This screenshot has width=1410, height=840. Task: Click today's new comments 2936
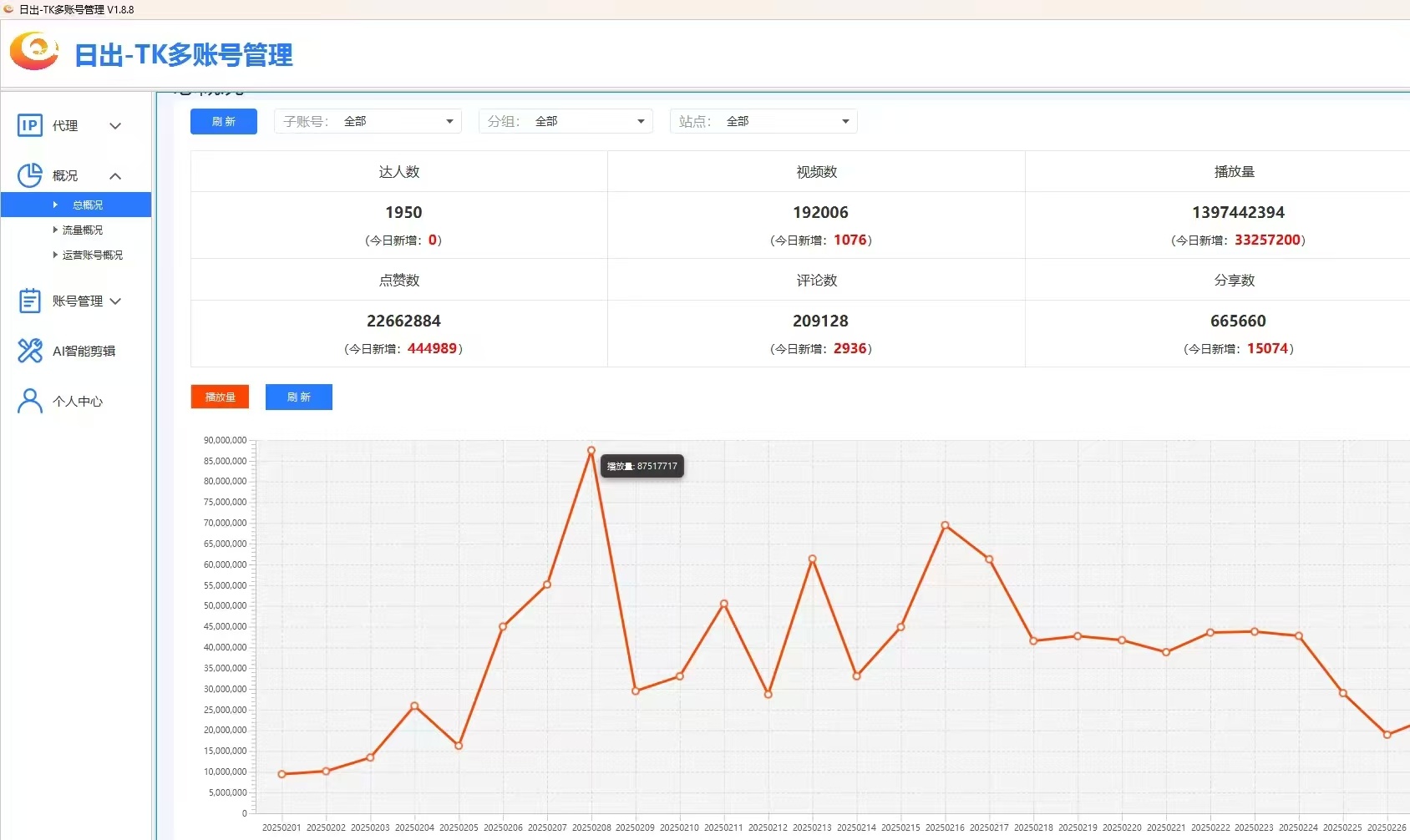850,348
